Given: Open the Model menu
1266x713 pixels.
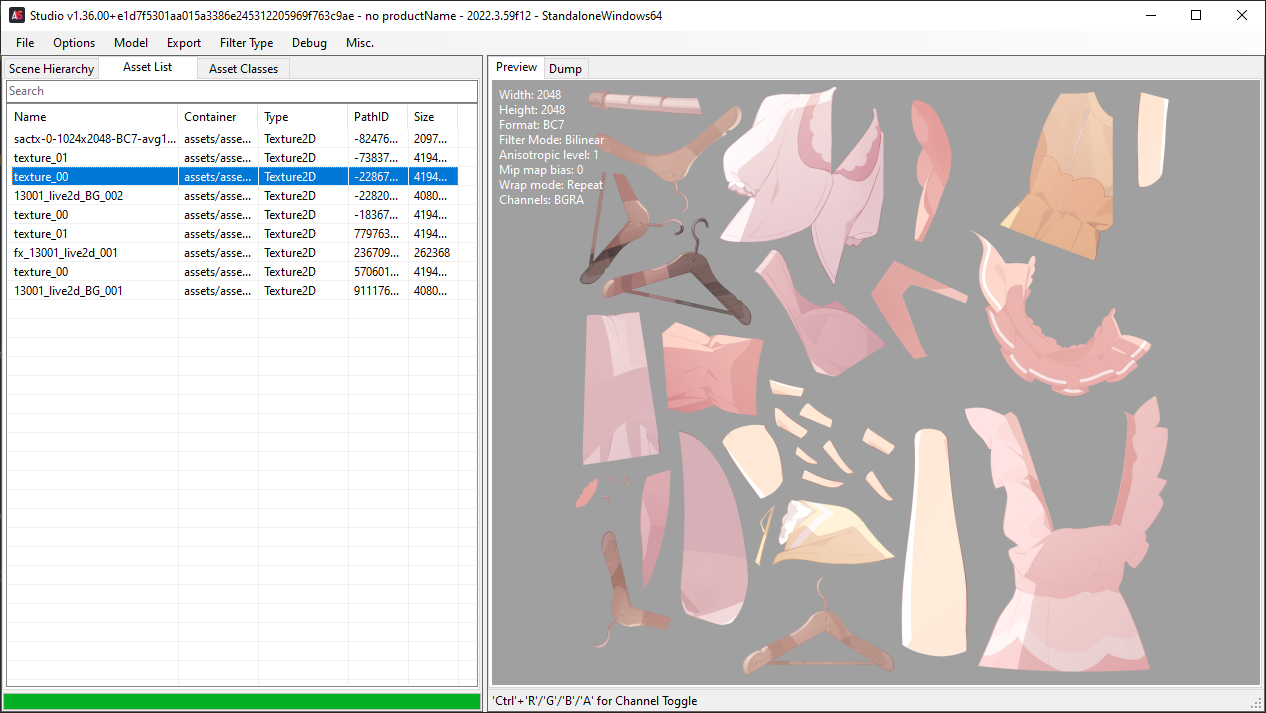Looking at the screenshot, I should pyautogui.click(x=131, y=43).
